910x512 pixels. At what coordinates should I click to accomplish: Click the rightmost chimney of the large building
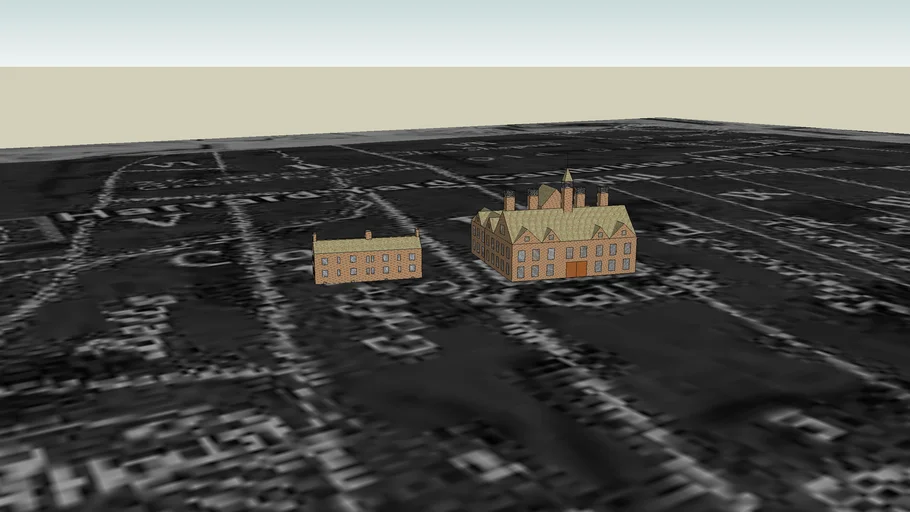click(x=602, y=196)
